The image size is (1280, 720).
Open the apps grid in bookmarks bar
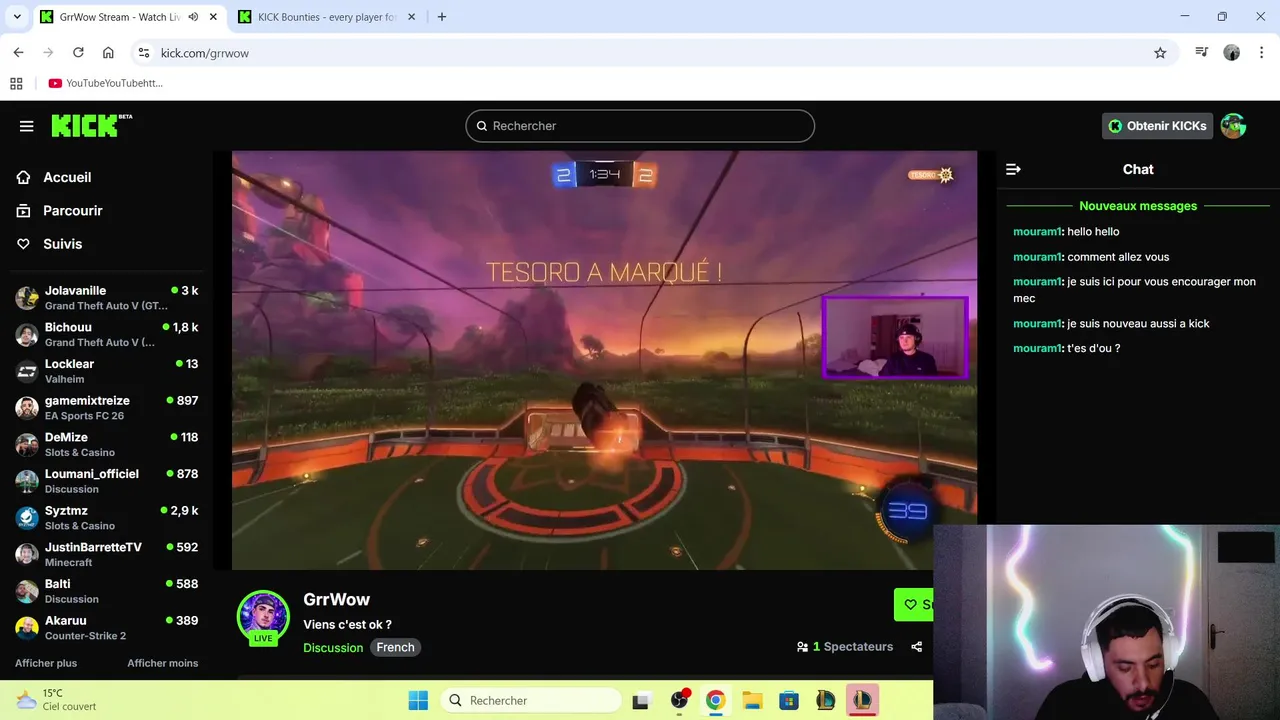(x=16, y=83)
